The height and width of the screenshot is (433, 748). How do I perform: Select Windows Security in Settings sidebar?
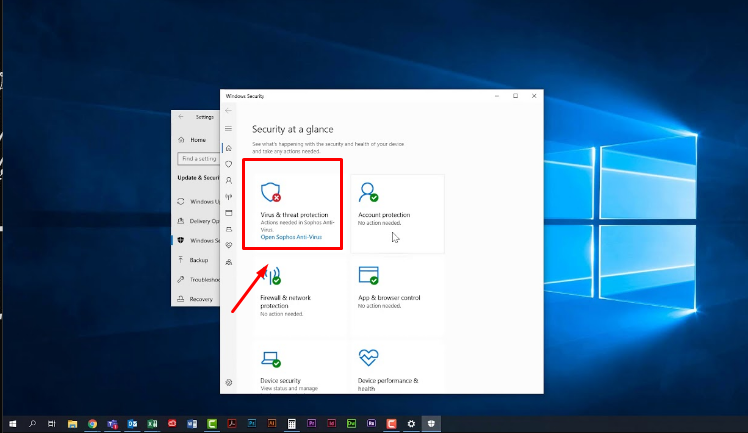pyautogui.click(x=196, y=240)
